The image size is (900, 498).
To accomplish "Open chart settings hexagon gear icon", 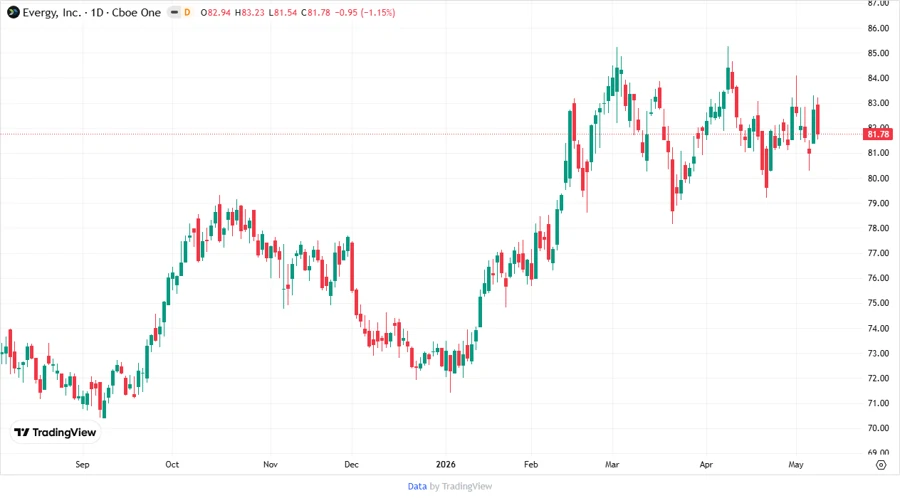I will tap(881, 465).
